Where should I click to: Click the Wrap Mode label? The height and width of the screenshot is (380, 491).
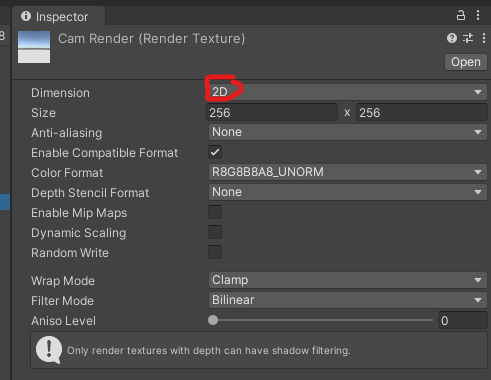coord(63,281)
